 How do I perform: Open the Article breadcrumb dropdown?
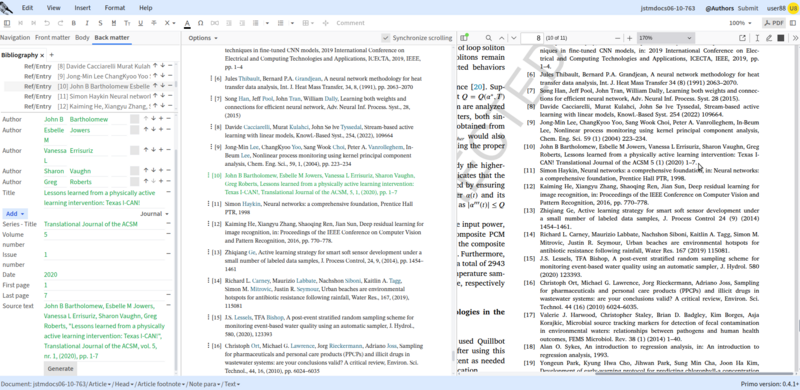pyautogui.click(x=100, y=384)
